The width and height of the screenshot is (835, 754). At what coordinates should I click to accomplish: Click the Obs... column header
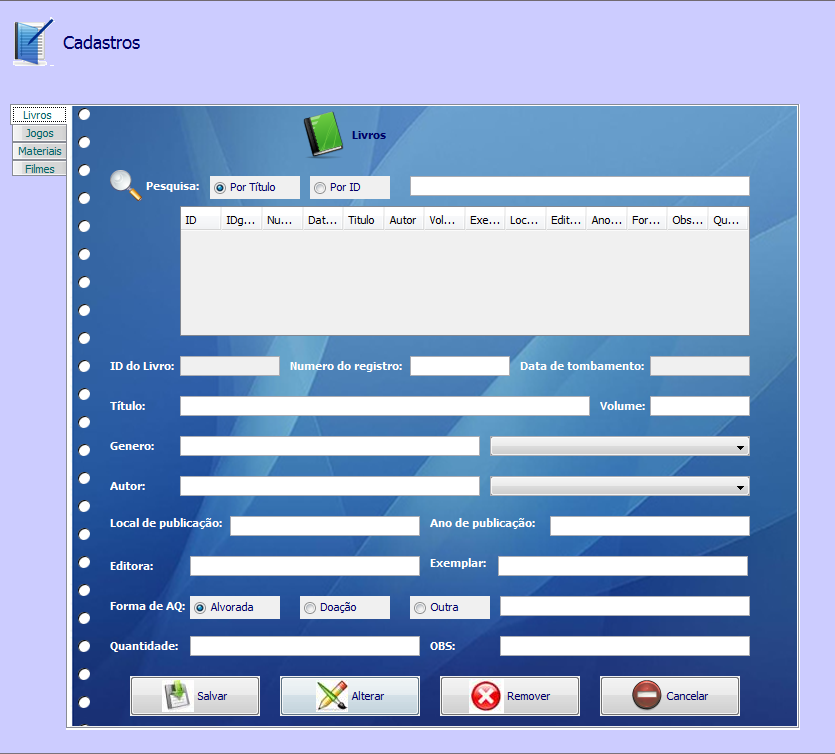687,220
